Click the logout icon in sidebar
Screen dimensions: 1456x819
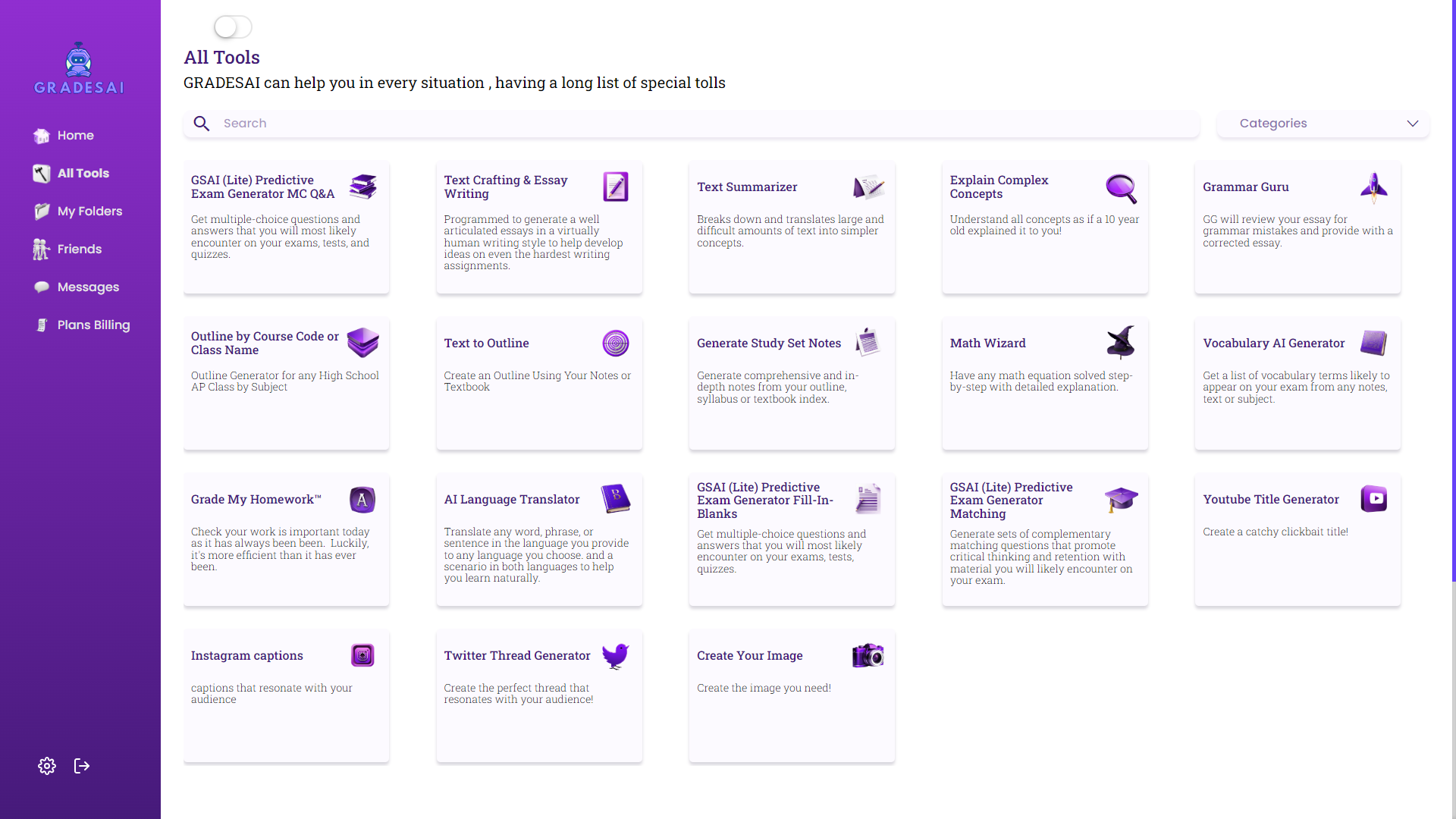(x=82, y=766)
